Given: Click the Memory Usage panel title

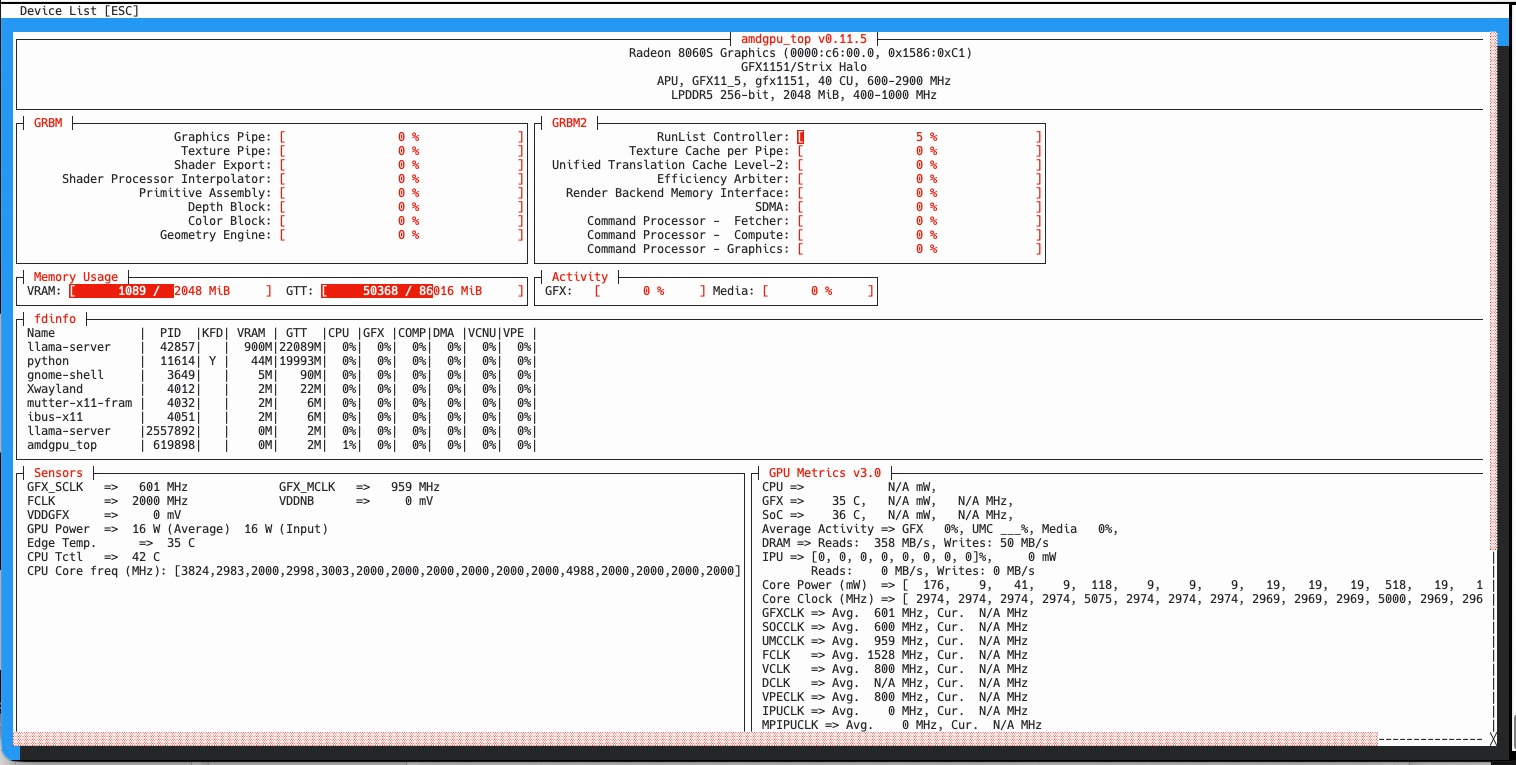Looking at the screenshot, I should [x=76, y=277].
